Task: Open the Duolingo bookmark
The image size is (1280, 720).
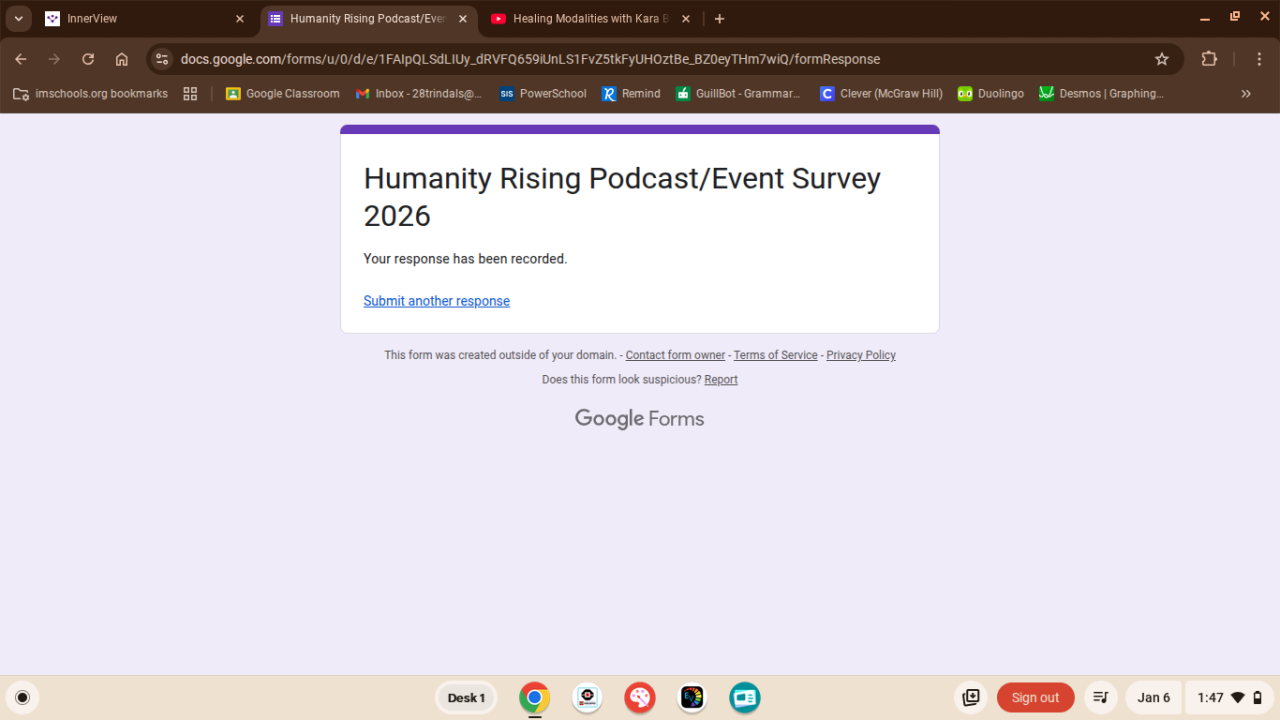Action: pyautogui.click(x=991, y=94)
